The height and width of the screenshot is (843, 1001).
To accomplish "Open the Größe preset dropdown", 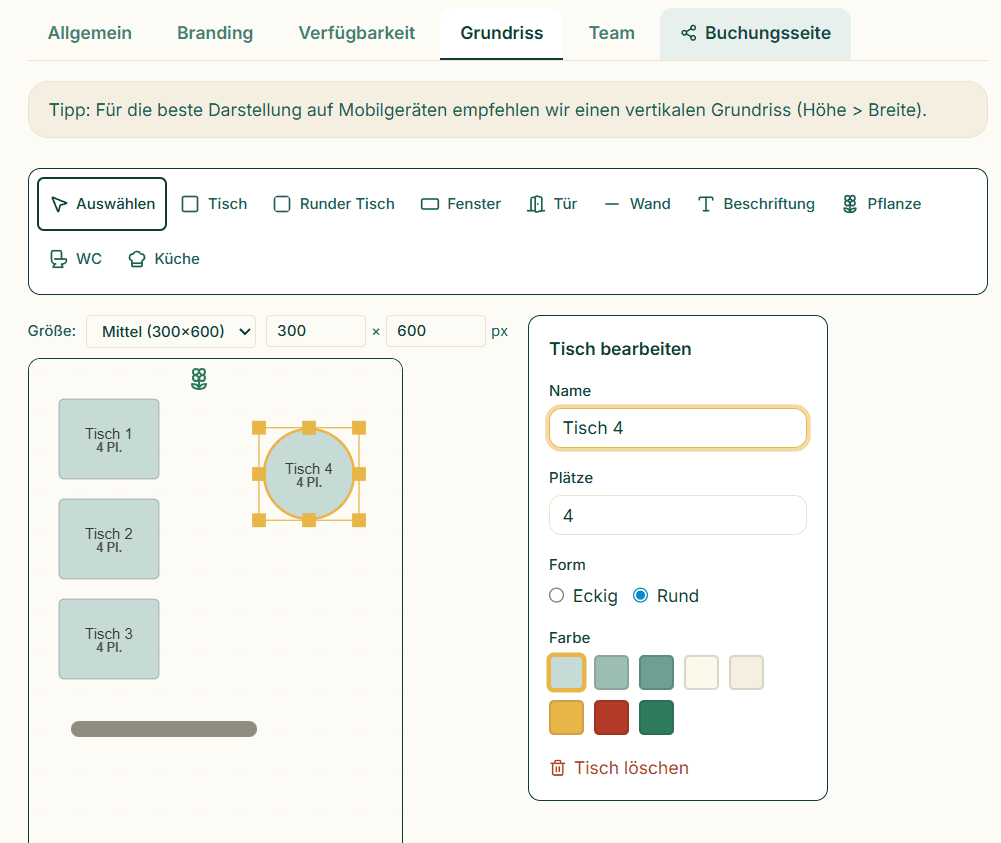I will (171, 331).
